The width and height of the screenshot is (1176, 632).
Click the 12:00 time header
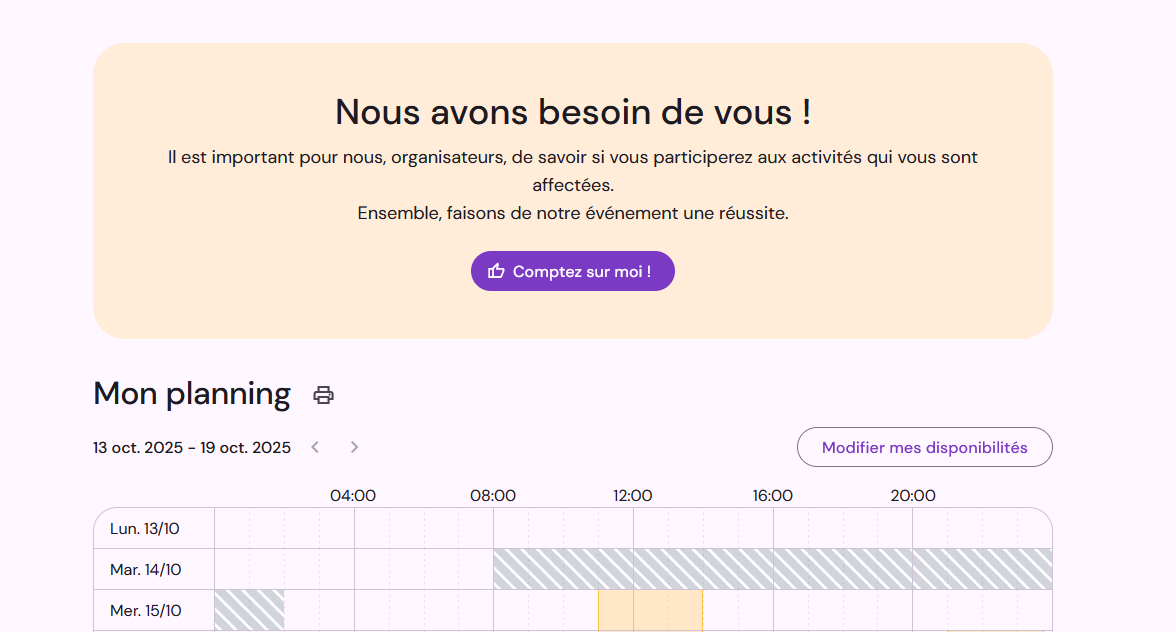[633, 495]
